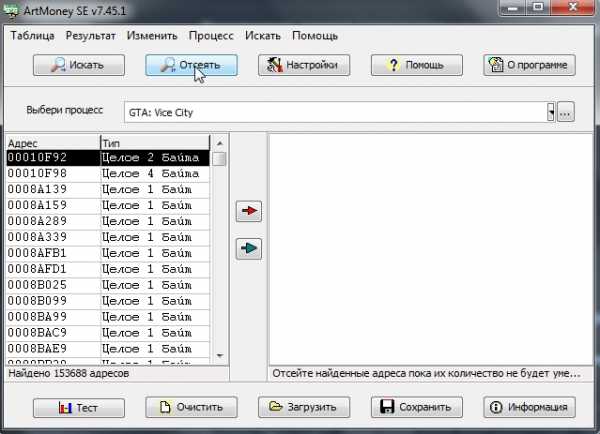Click the Отсеять filter button
Image resolution: width=600 pixels, height=434 pixels.
tap(191, 65)
